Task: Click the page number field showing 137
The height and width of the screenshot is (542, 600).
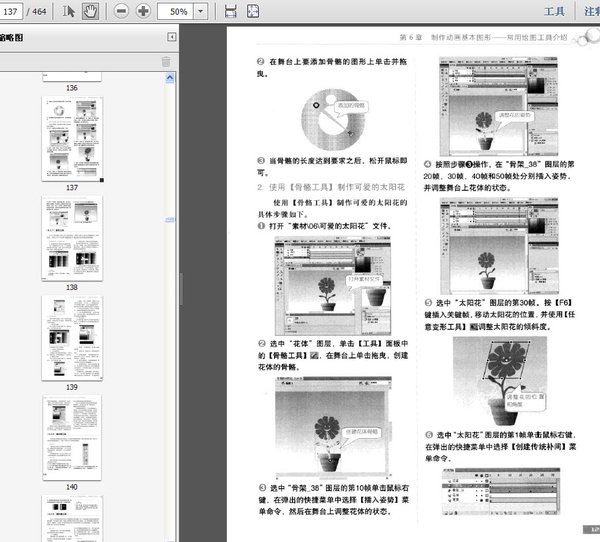Action: tap(15, 12)
